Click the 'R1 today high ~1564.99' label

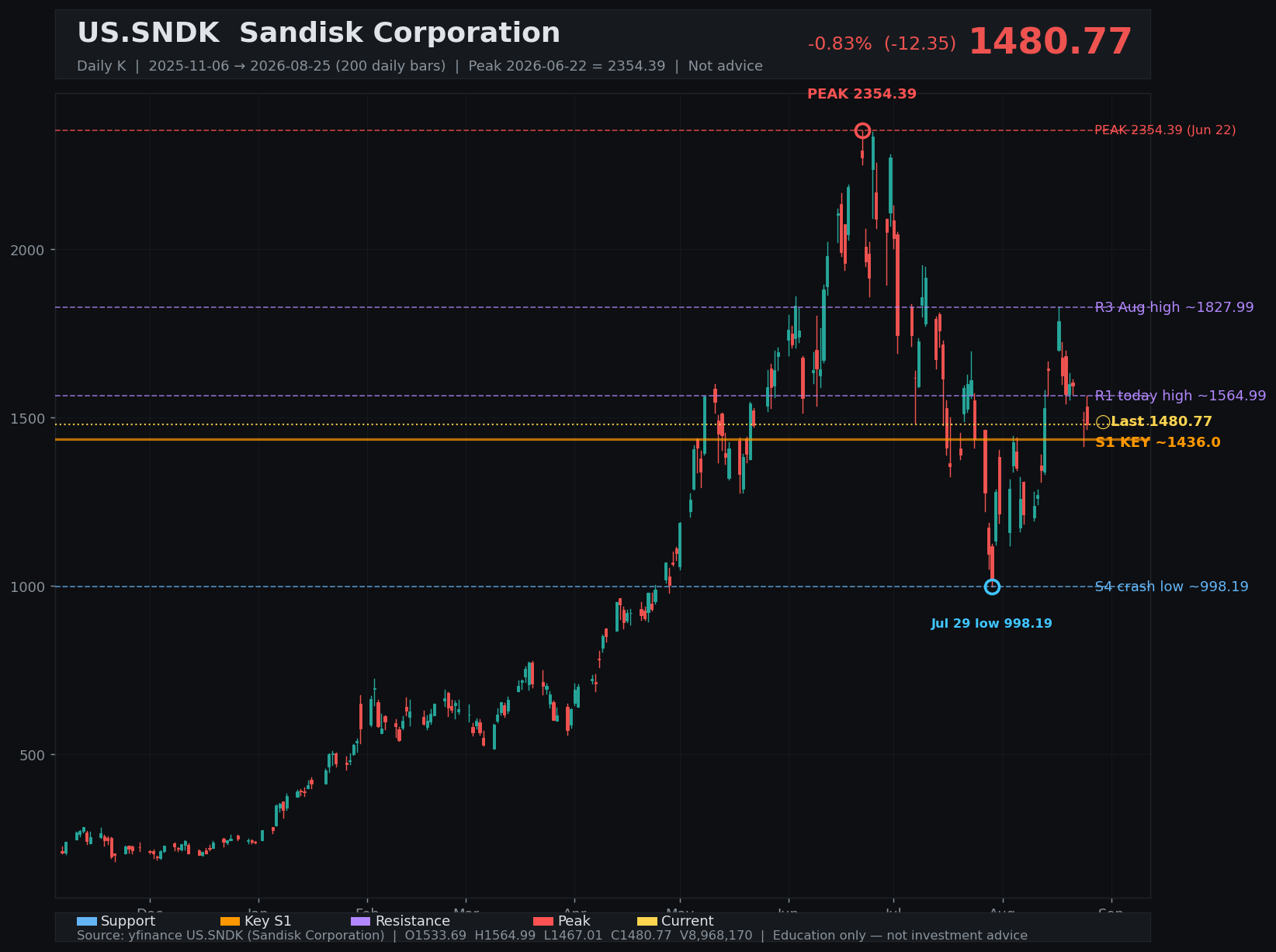pos(1181,396)
